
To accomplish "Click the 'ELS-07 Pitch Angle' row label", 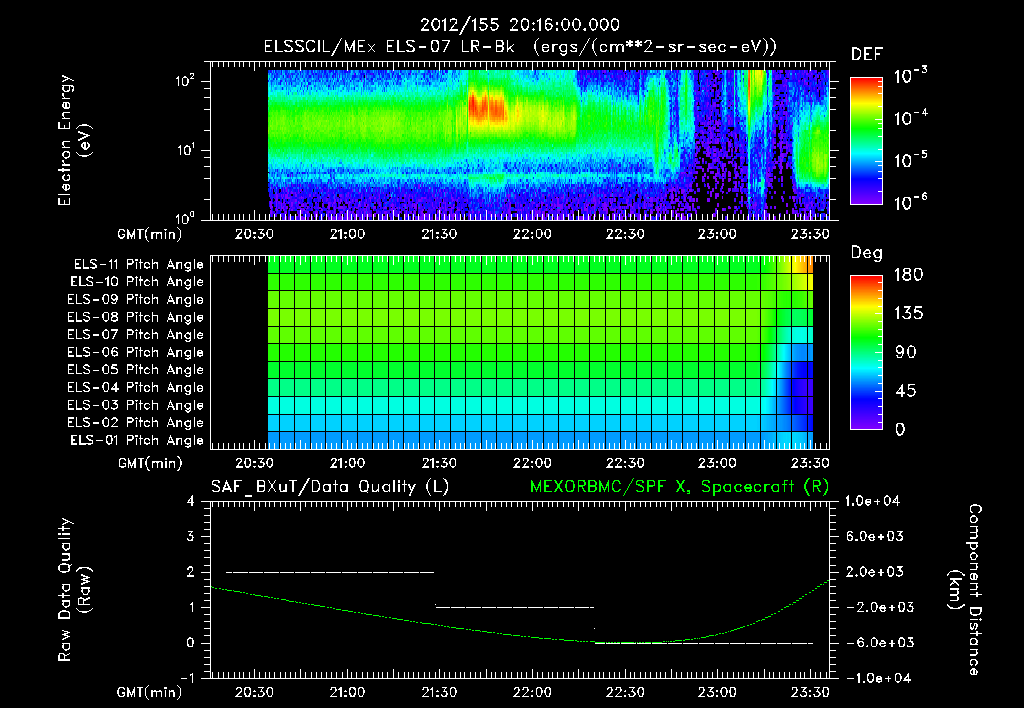I will pyautogui.click(x=136, y=334).
